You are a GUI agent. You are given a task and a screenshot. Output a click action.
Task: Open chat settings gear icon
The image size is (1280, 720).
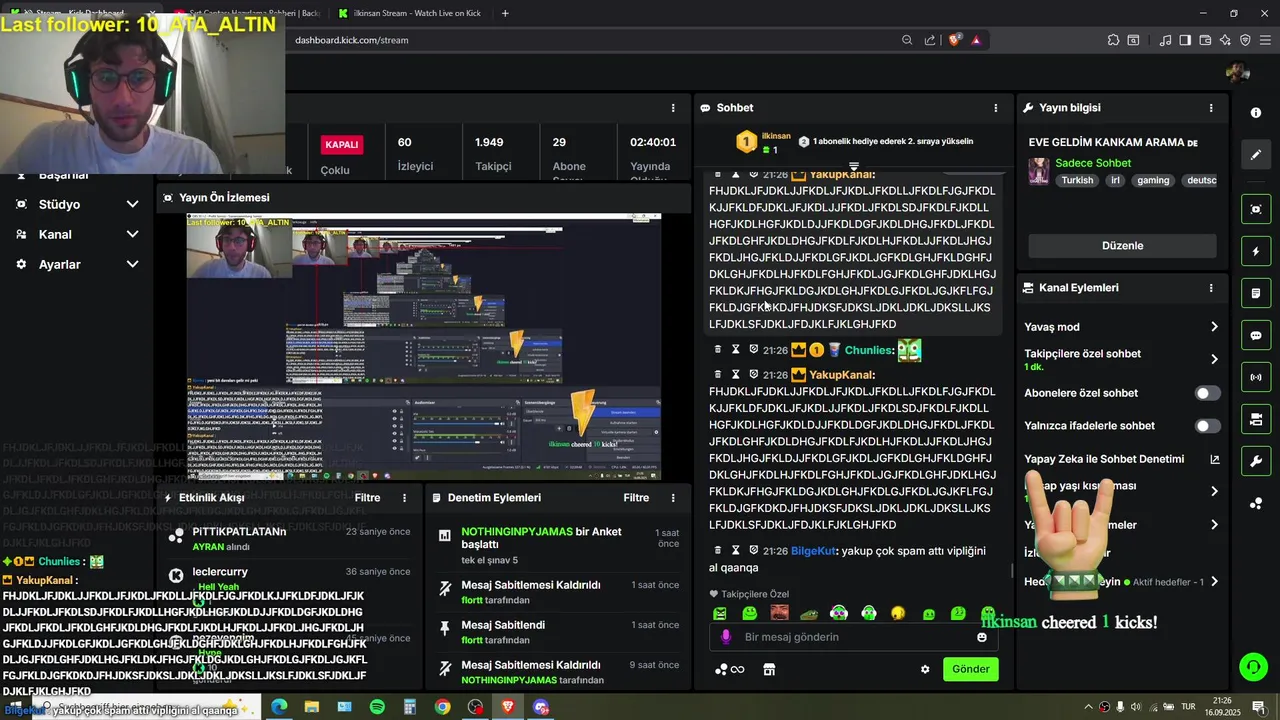click(925, 669)
